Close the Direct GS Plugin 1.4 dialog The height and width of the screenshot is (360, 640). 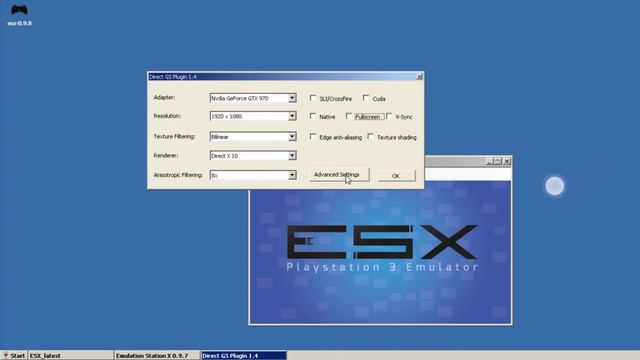coord(419,77)
